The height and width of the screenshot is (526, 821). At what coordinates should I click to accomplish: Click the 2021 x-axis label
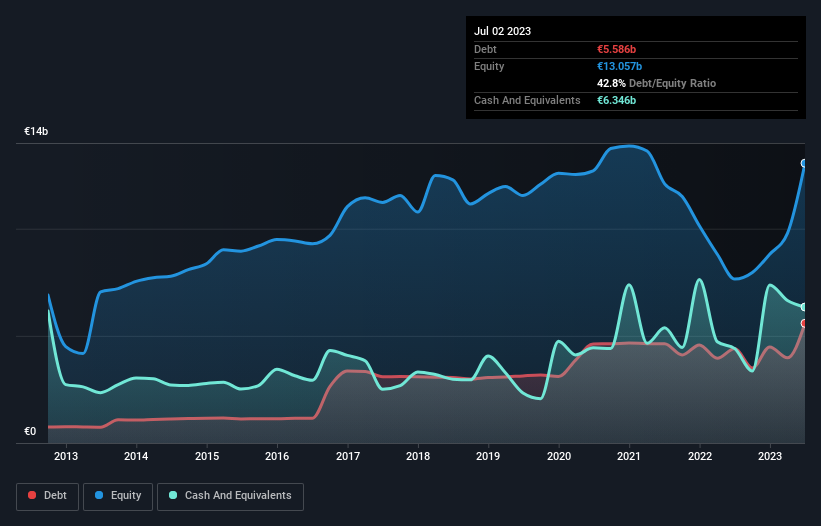click(x=629, y=456)
